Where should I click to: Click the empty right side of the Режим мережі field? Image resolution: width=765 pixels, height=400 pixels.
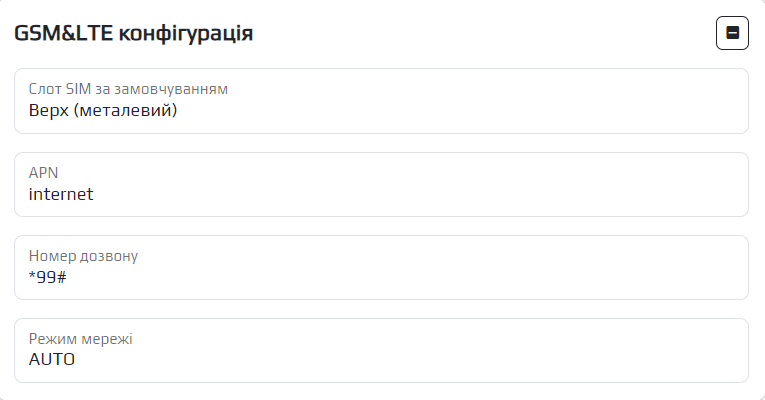[600, 351]
